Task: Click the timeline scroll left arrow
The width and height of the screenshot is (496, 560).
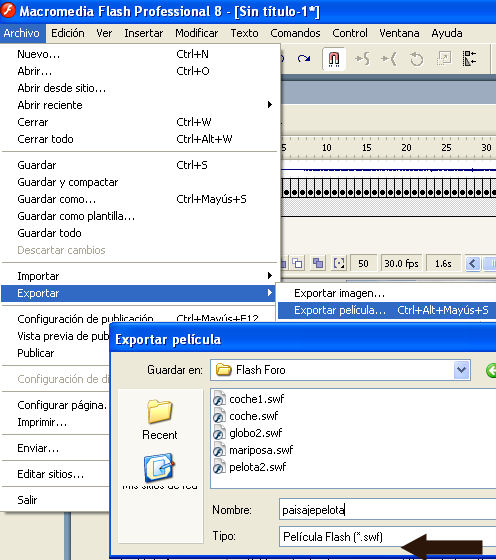Action: (x=473, y=264)
